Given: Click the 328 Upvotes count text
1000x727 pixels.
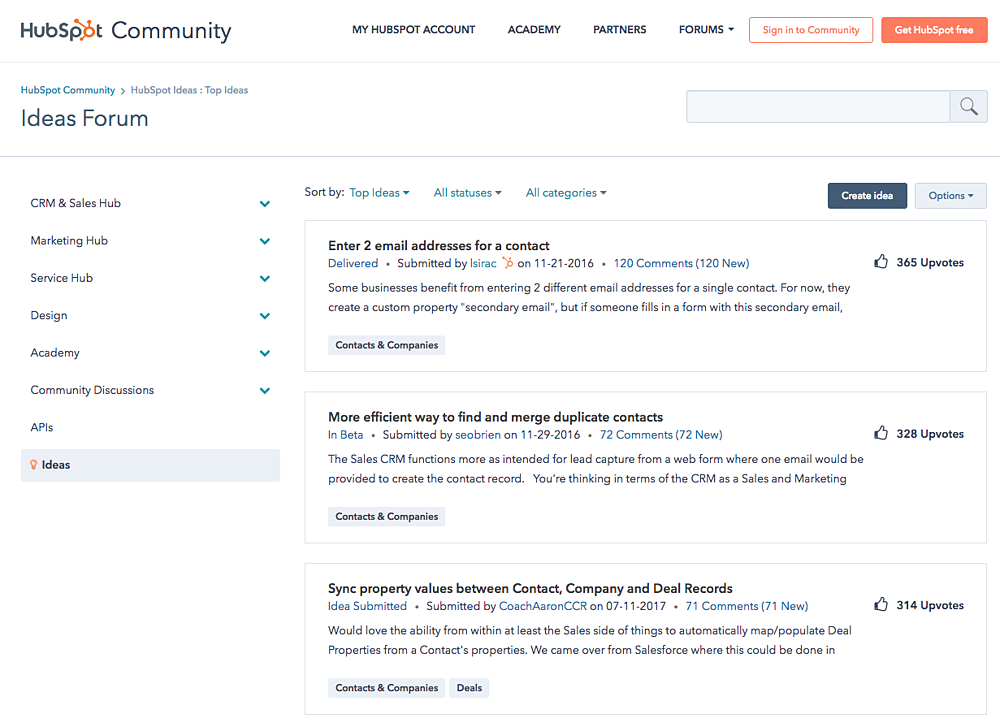Looking at the screenshot, I should click(930, 434).
